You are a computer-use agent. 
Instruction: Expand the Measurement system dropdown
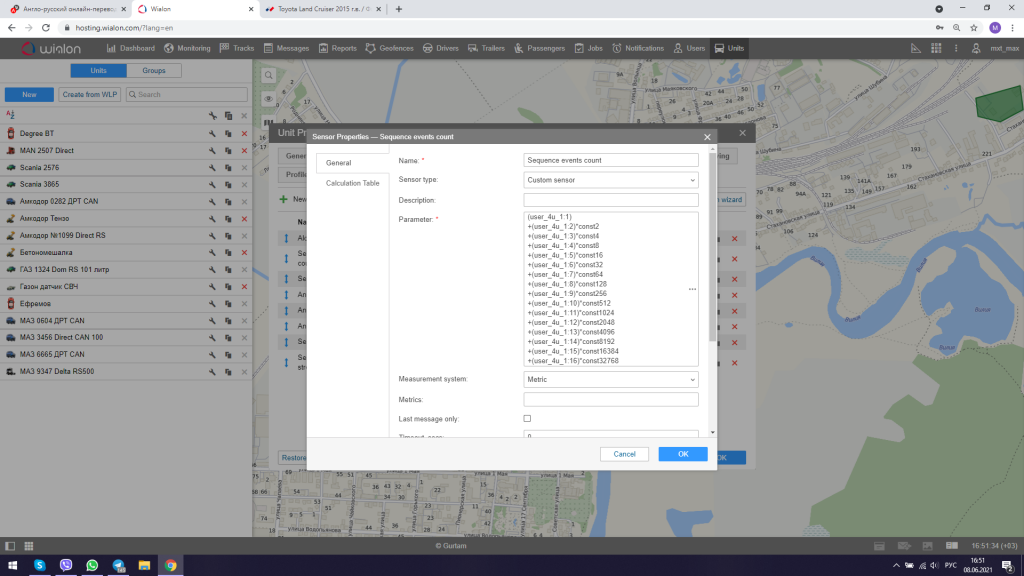[610, 380]
